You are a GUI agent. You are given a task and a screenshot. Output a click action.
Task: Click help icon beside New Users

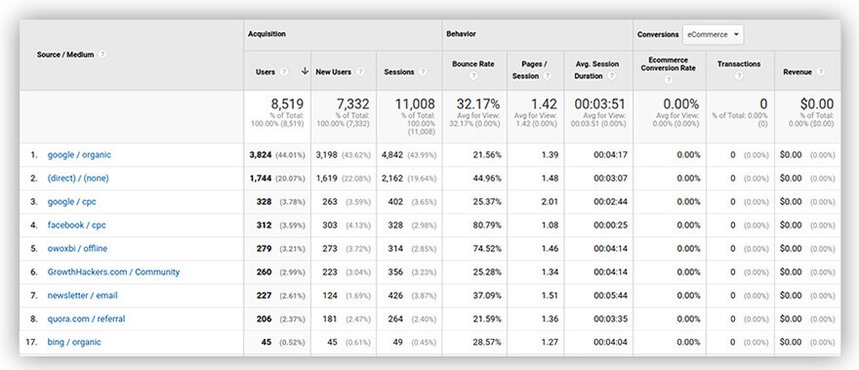point(360,72)
